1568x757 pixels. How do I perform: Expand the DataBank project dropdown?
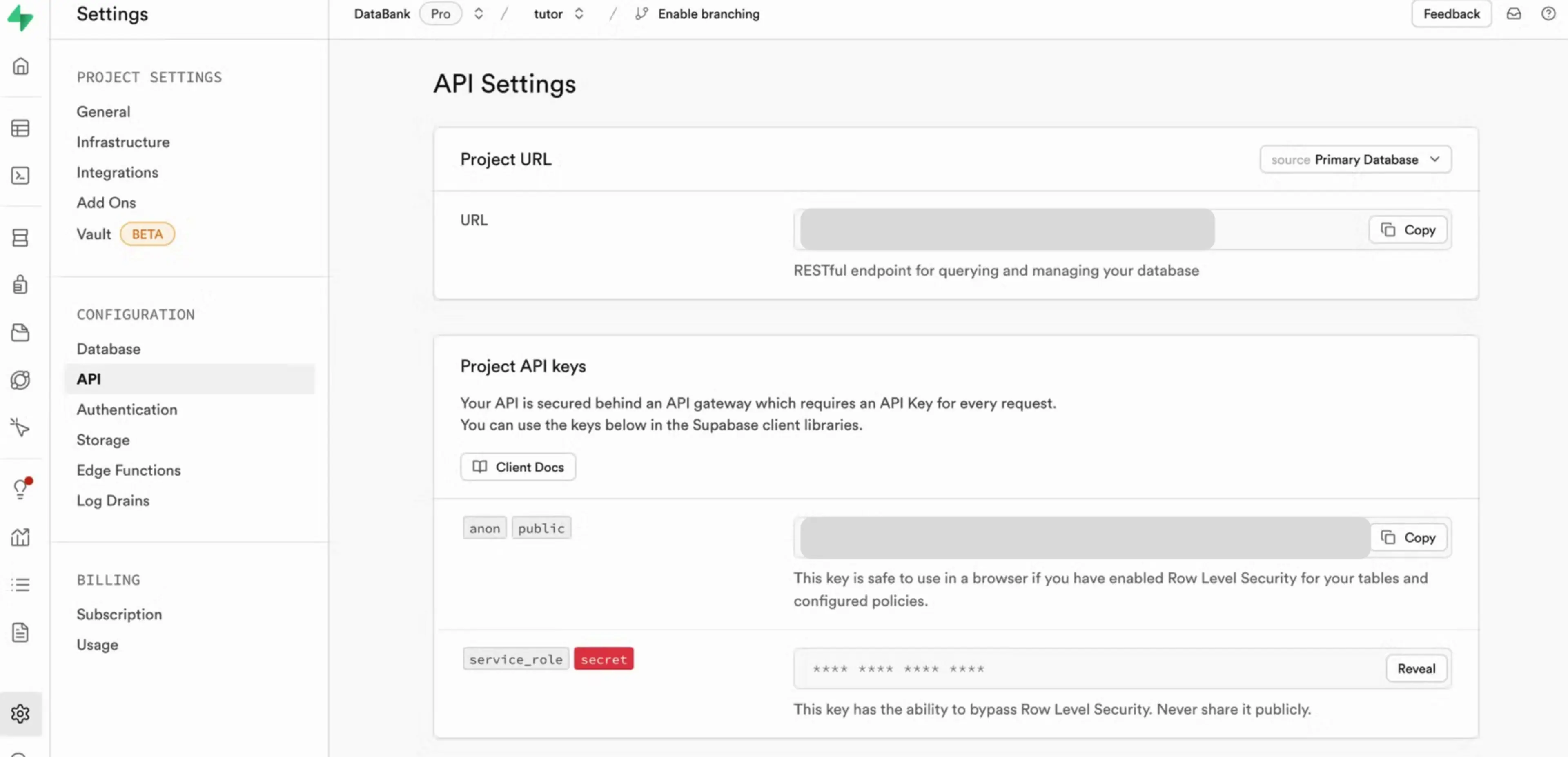click(478, 14)
